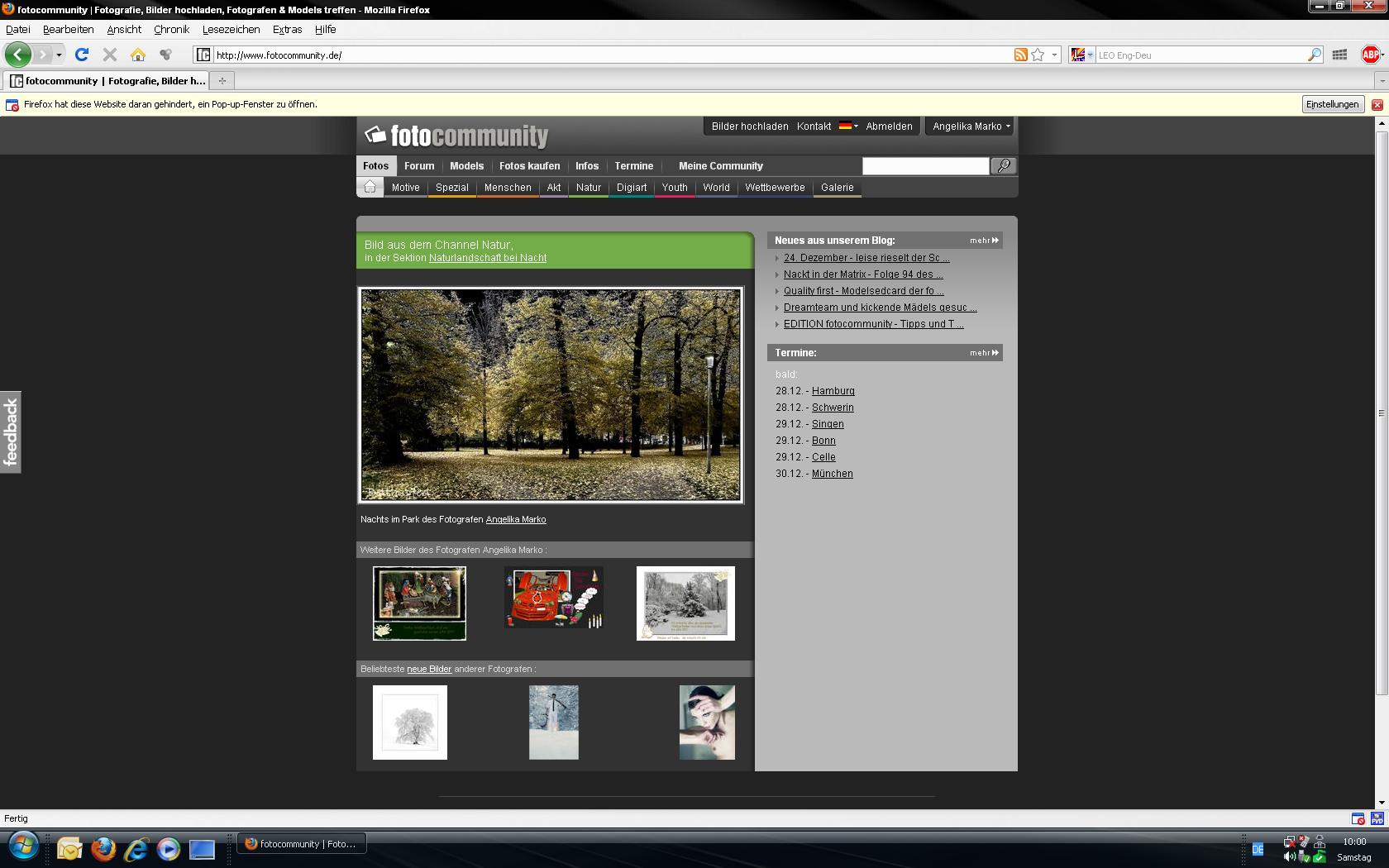Screen dimensions: 1389x868
Task: Go to the browser Home page icon
Action: (138, 55)
